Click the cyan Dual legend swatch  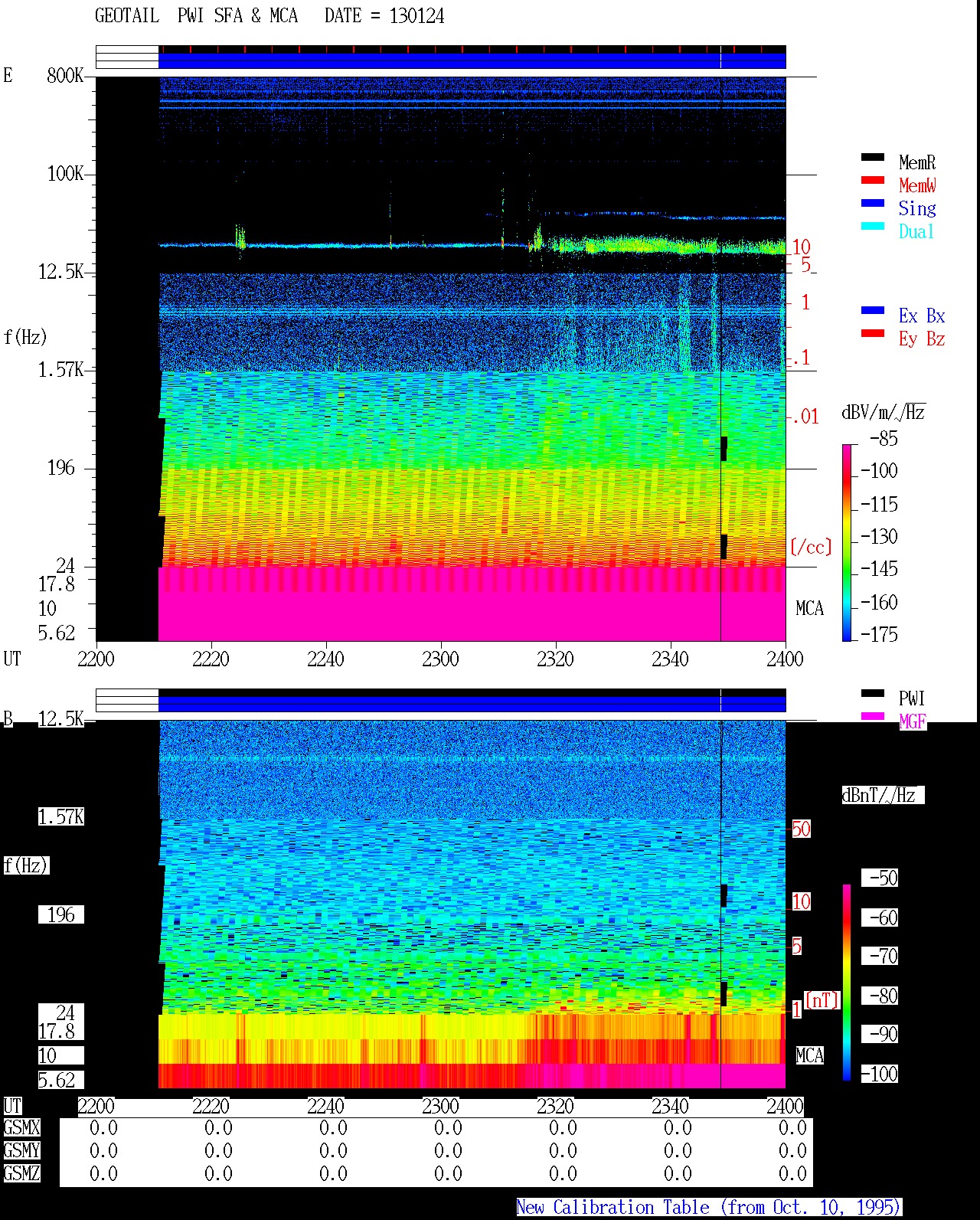[873, 227]
